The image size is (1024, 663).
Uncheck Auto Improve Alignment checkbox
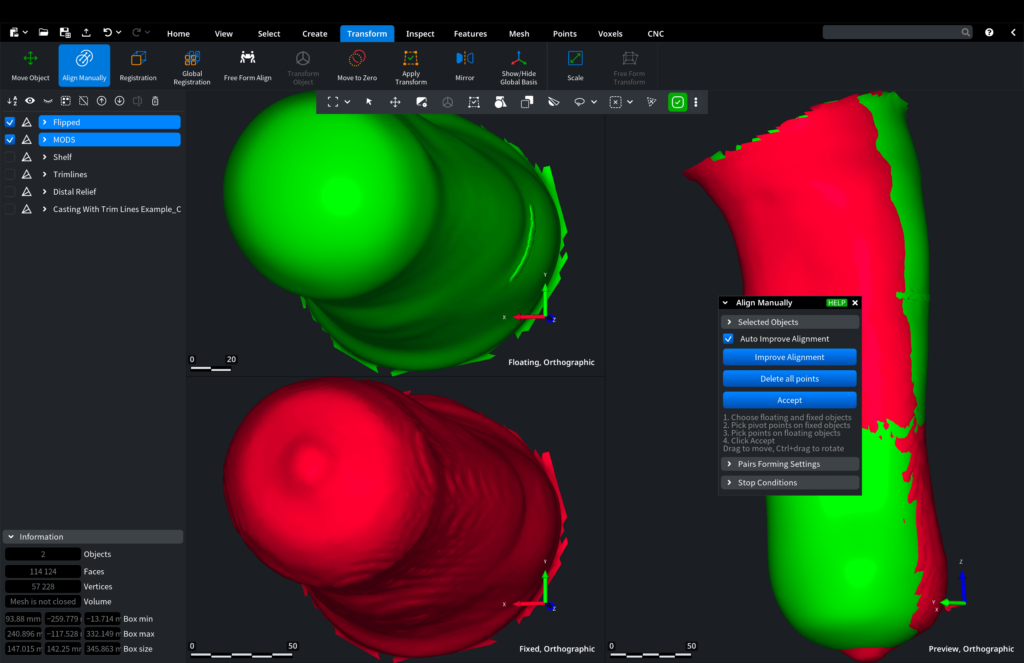click(x=729, y=339)
